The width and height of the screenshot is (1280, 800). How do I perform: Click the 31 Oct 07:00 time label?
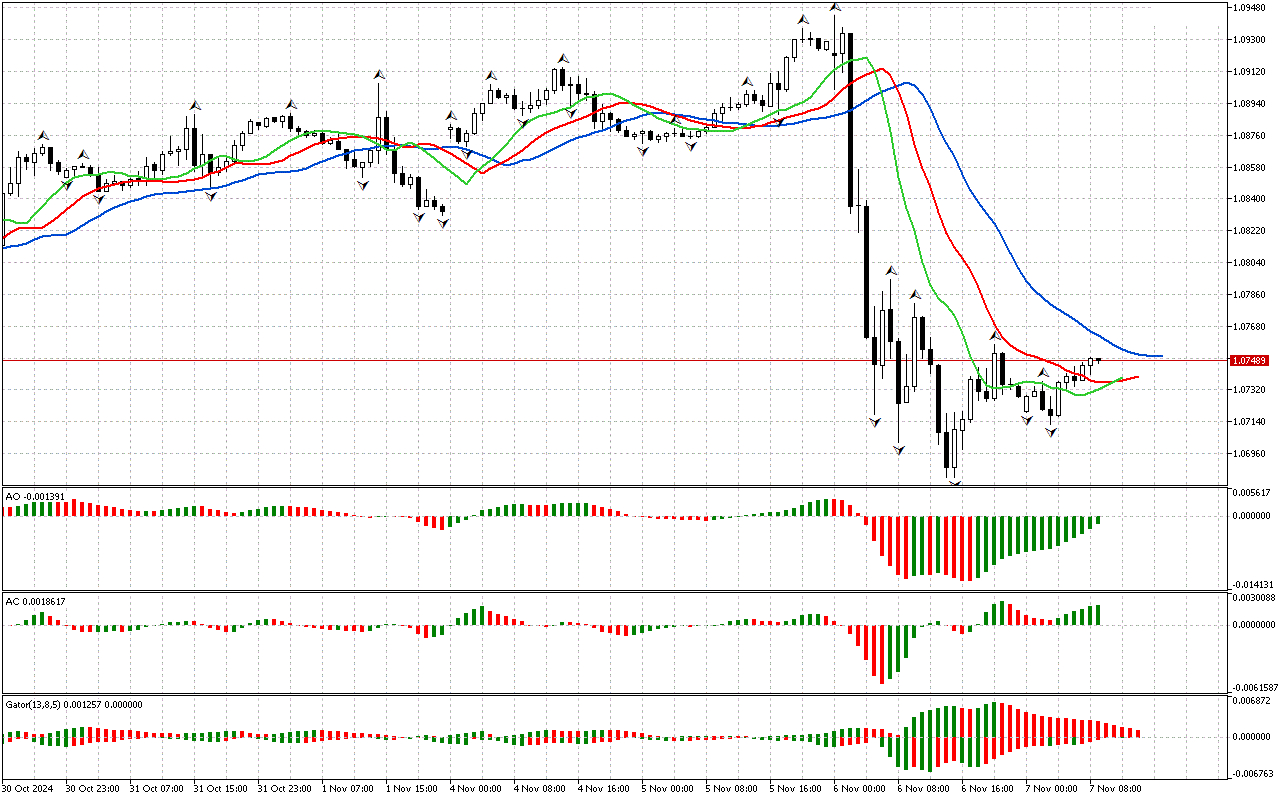(155, 789)
